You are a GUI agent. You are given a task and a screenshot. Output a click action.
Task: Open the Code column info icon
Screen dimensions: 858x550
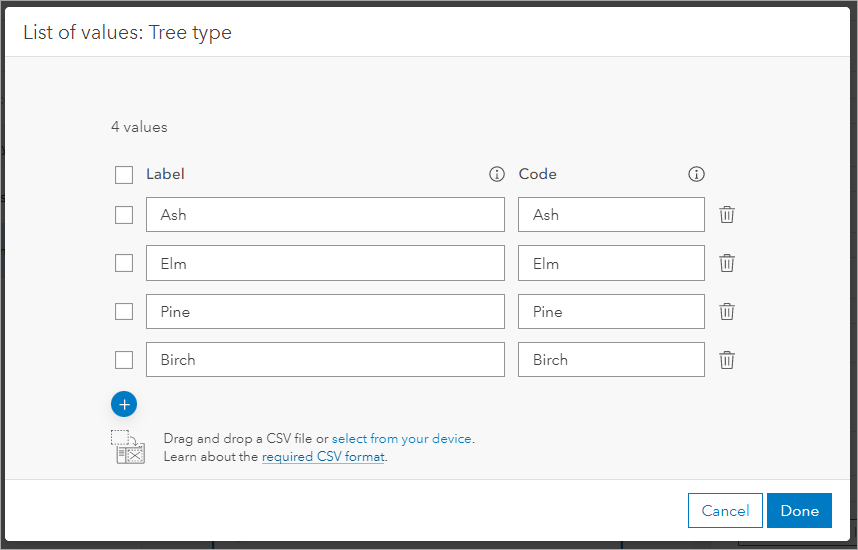(696, 174)
